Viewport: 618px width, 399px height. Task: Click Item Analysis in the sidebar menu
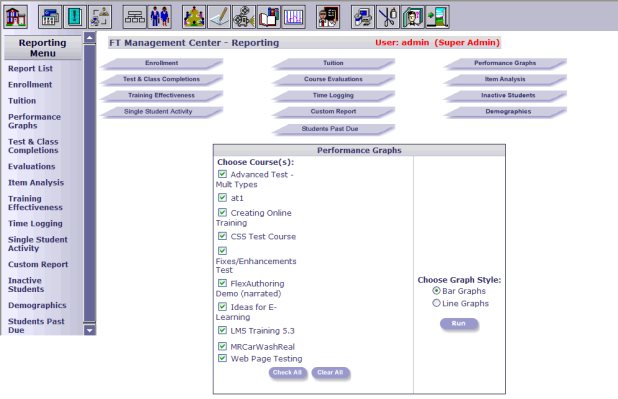[x=36, y=183]
